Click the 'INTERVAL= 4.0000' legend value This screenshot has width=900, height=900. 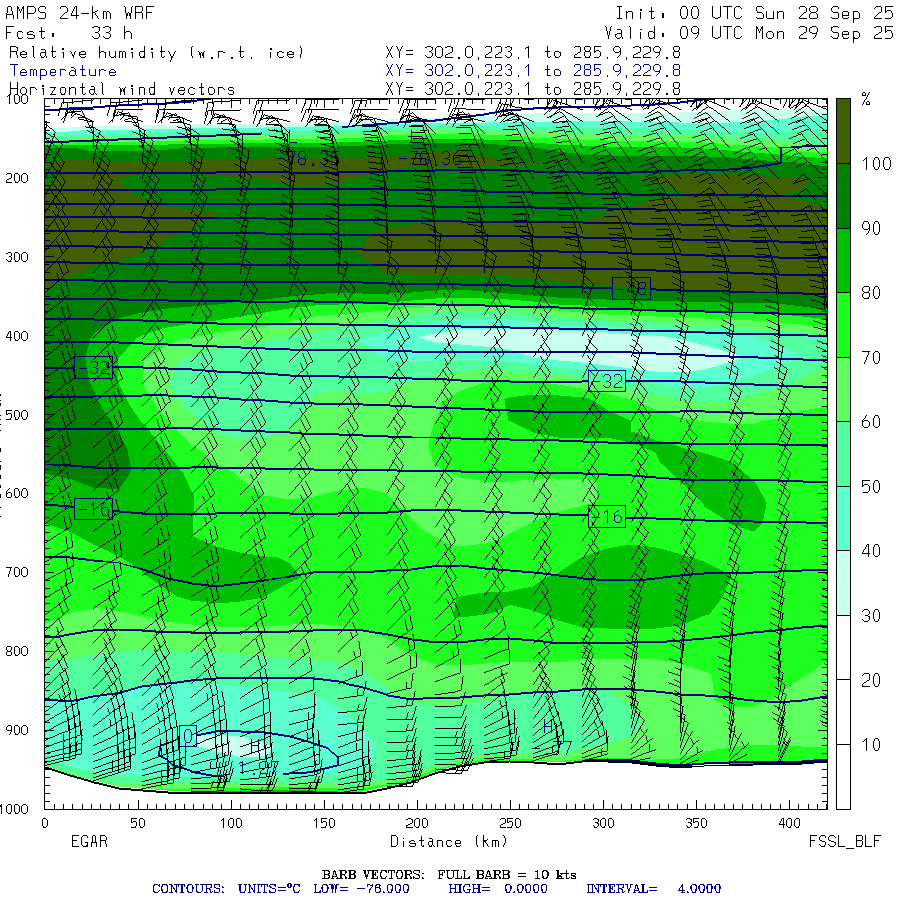(654, 889)
